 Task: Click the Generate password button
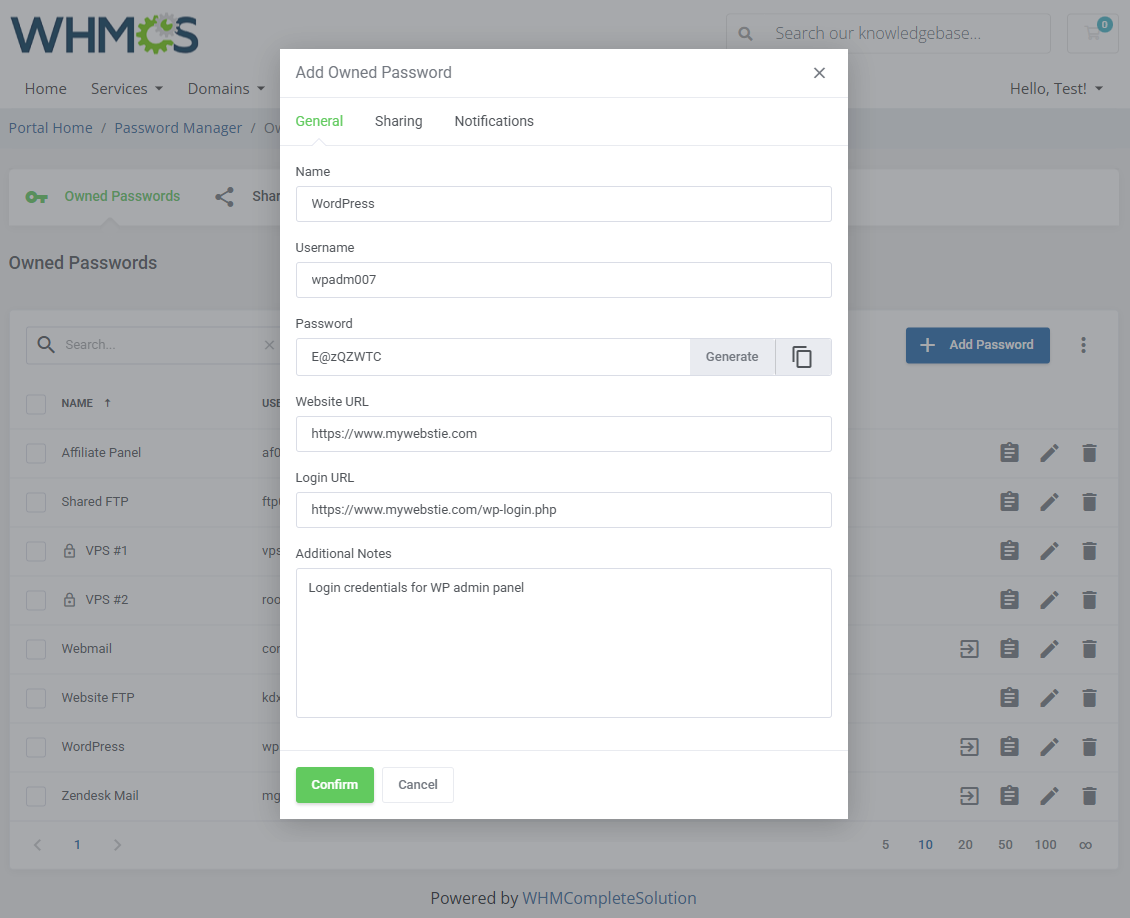(732, 357)
